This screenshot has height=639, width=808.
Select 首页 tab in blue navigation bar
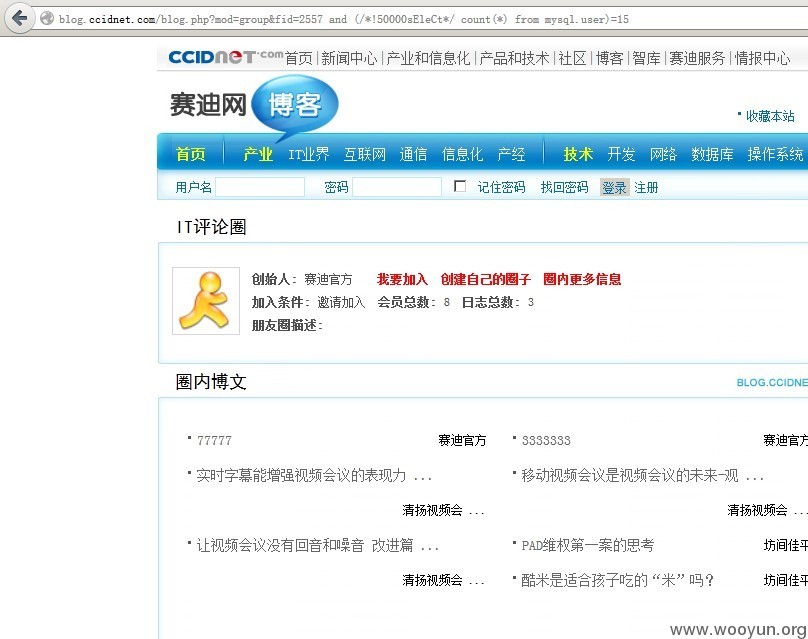pyautogui.click(x=190, y=154)
